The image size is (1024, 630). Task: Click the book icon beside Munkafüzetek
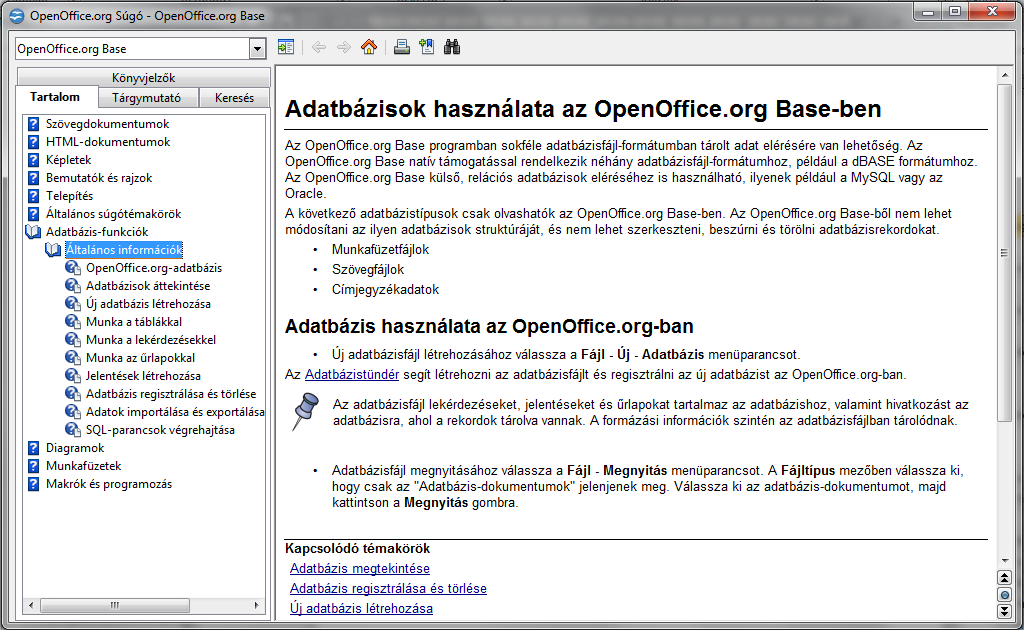click(33, 466)
